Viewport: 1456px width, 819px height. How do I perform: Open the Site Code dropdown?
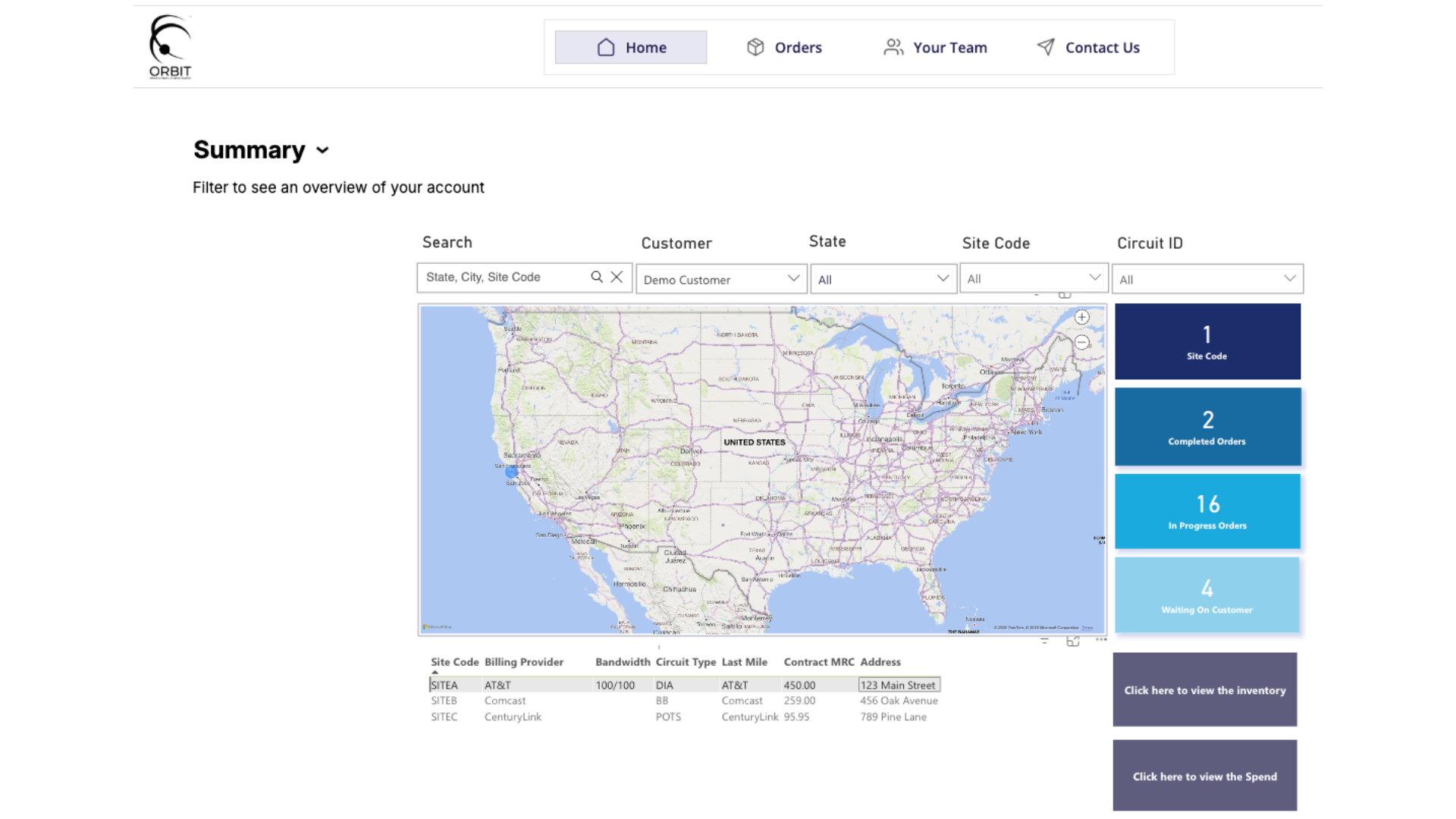(1034, 278)
